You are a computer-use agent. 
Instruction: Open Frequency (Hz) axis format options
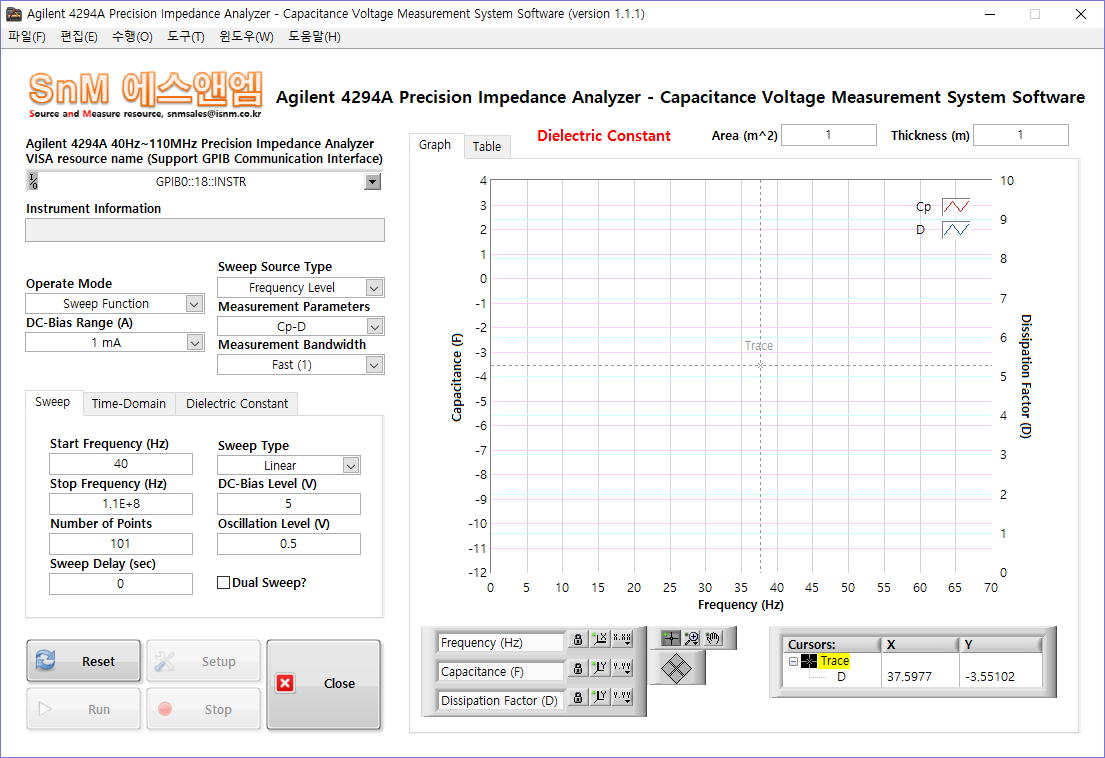[622, 640]
